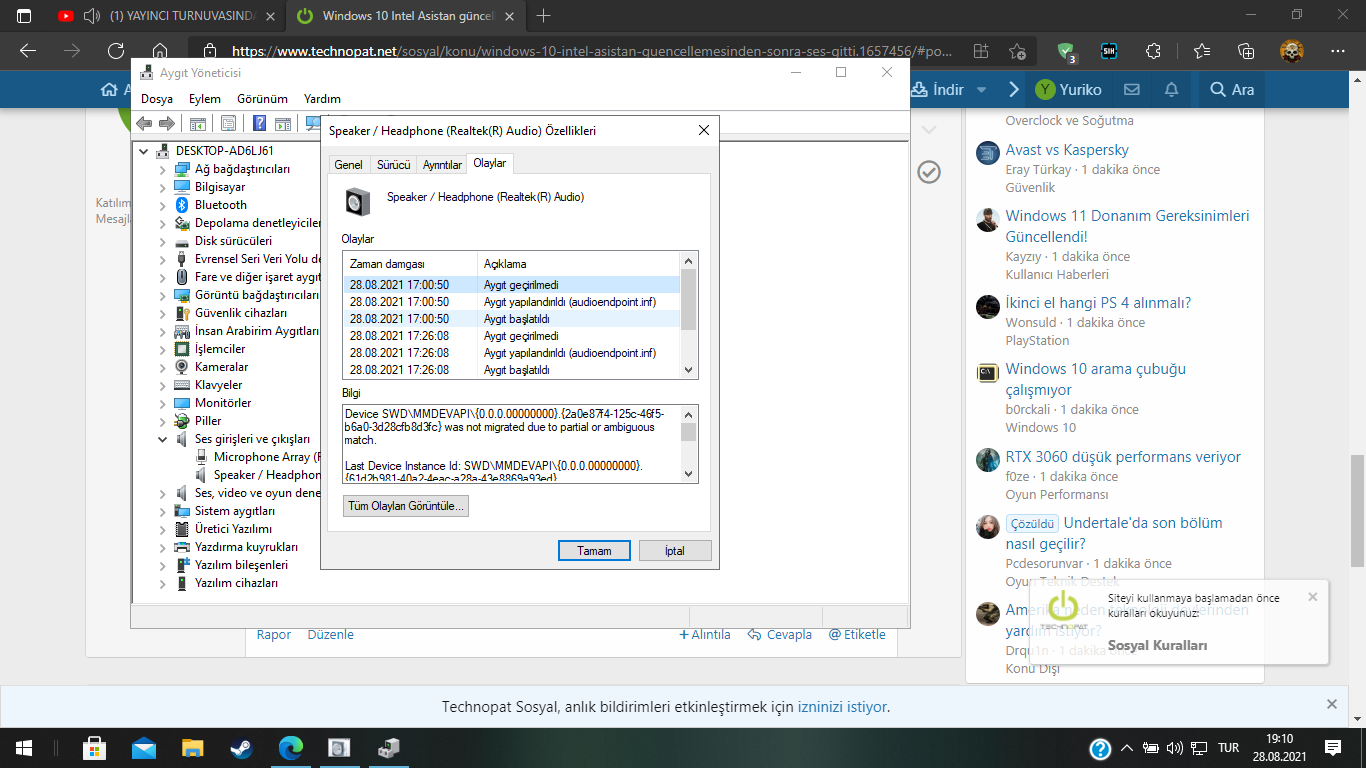The image size is (1366, 768).
Task: Expand Ağ bağdaştırıcıları in the device tree
Action: [x=163, y=169]
